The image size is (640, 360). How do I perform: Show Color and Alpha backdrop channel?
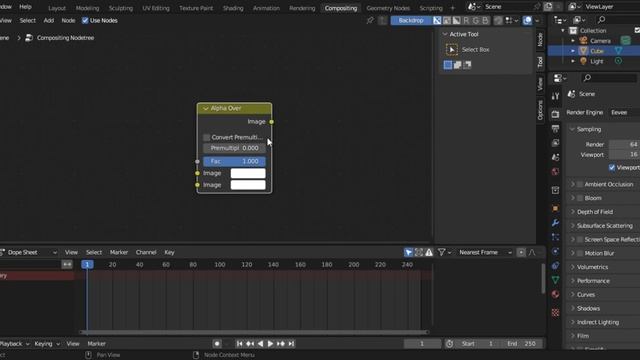(x=437, y=20)
